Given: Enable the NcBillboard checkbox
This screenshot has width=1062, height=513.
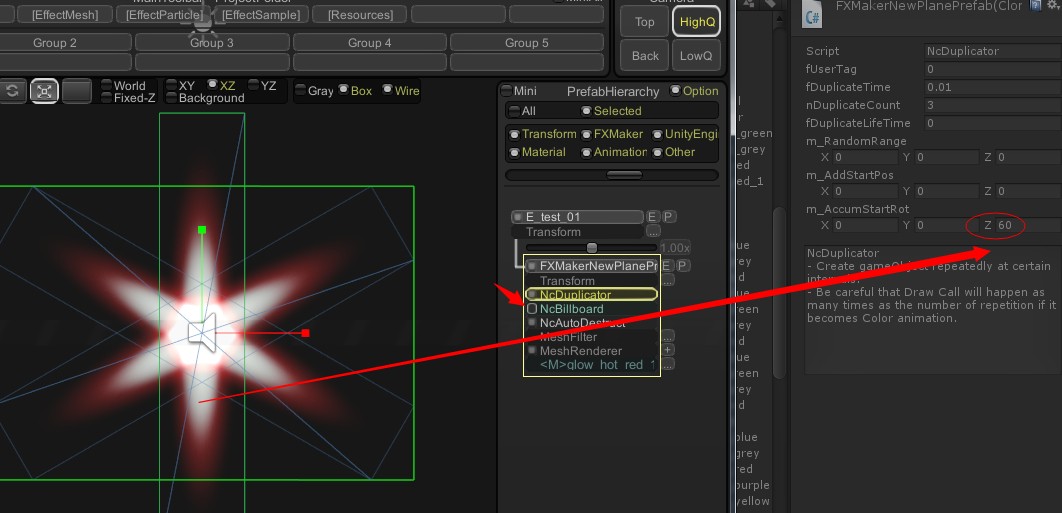Looking at the screenshot, I should coord(532,309).
